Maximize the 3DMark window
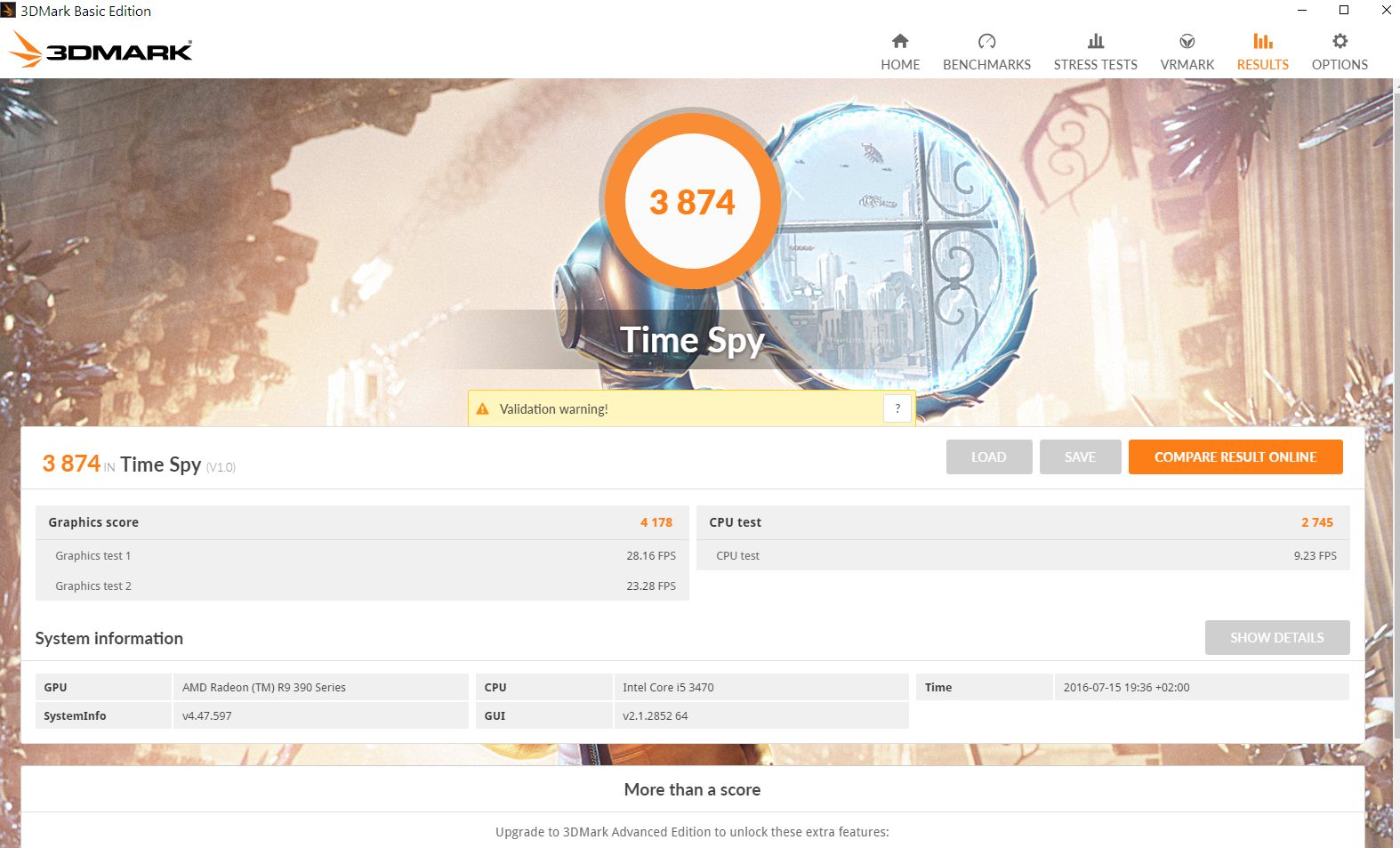This screenshot has width=1400, height=848. coord(1344,11)
